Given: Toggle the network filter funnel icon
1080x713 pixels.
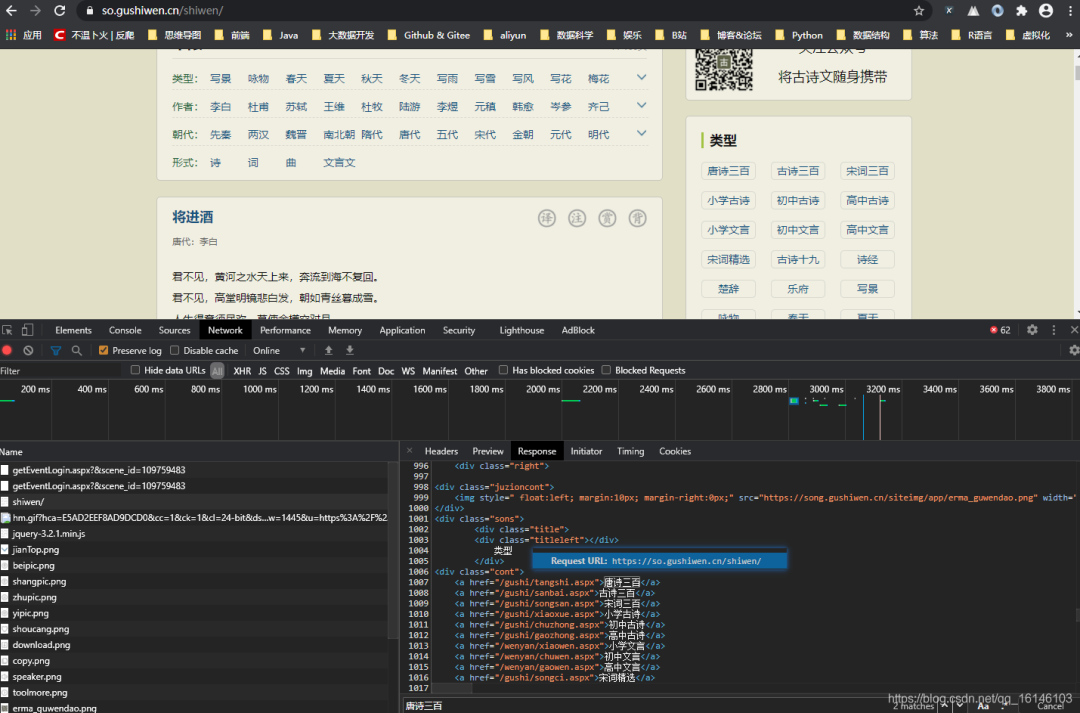Looking at the screenshot, I should (x=56, y=351).
